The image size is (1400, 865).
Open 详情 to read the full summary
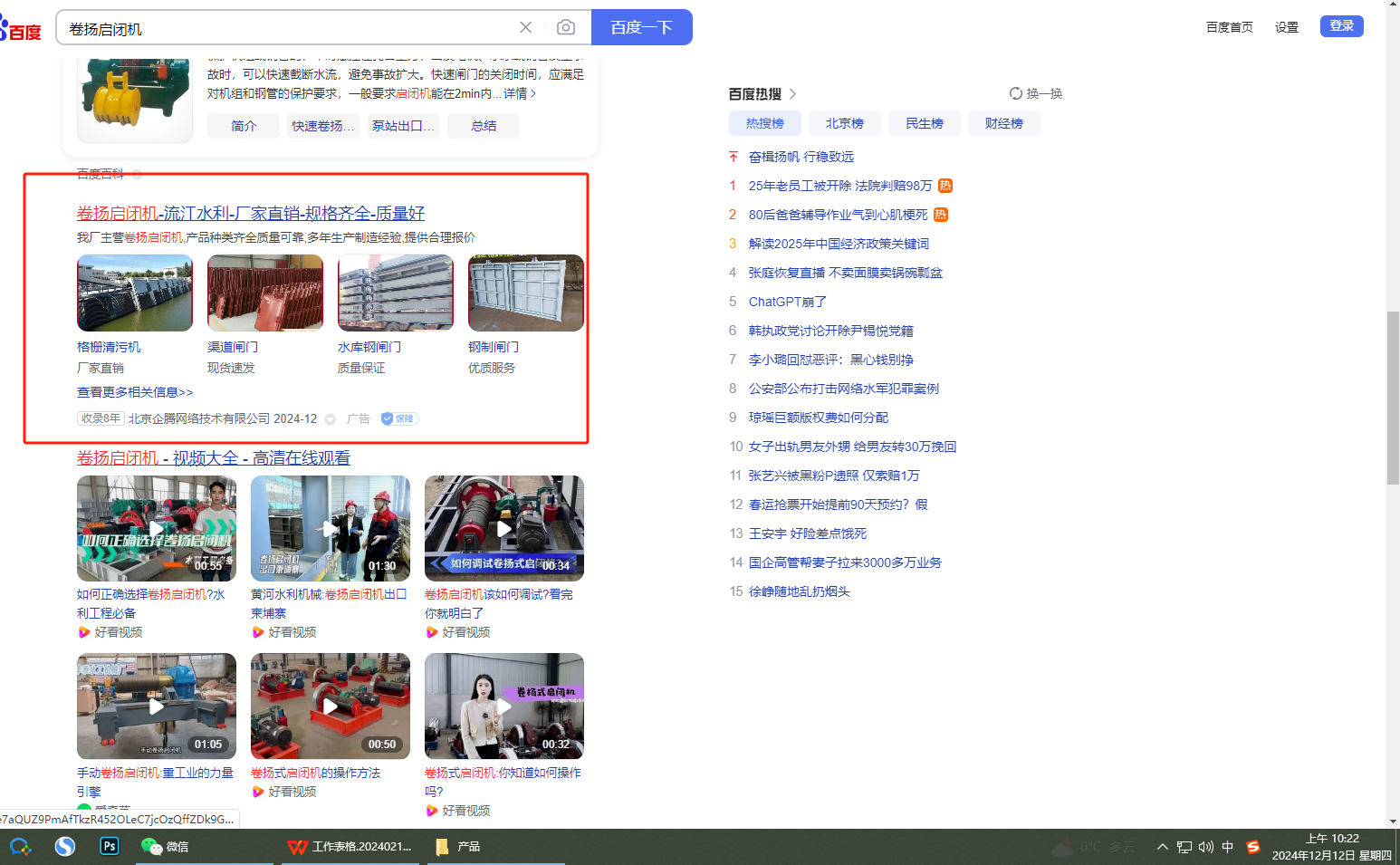(x=520, y=93)
